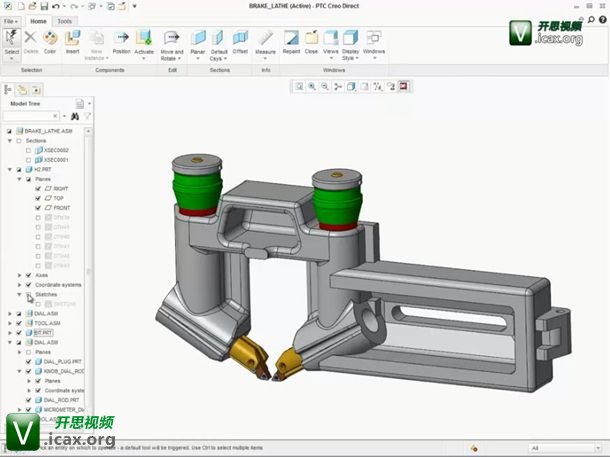
Task: Click the Close window ribbon icon
Action: 311,38
